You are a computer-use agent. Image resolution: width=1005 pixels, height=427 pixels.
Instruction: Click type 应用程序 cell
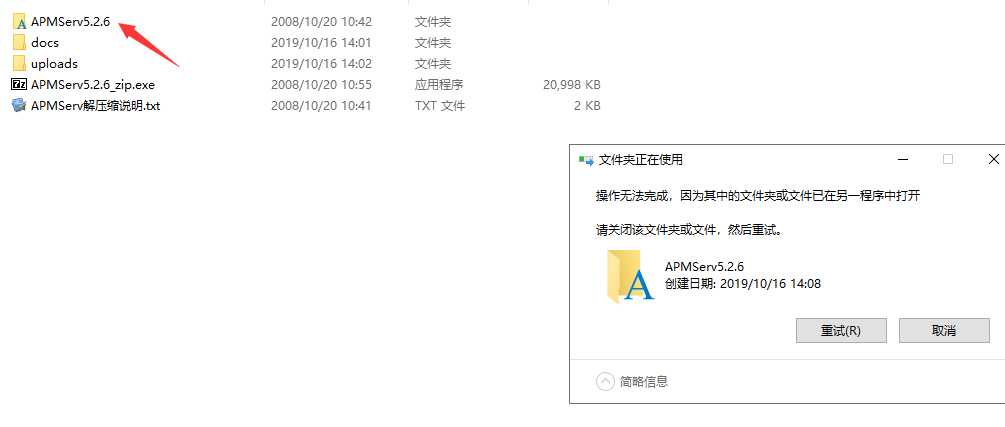point(439,85)
